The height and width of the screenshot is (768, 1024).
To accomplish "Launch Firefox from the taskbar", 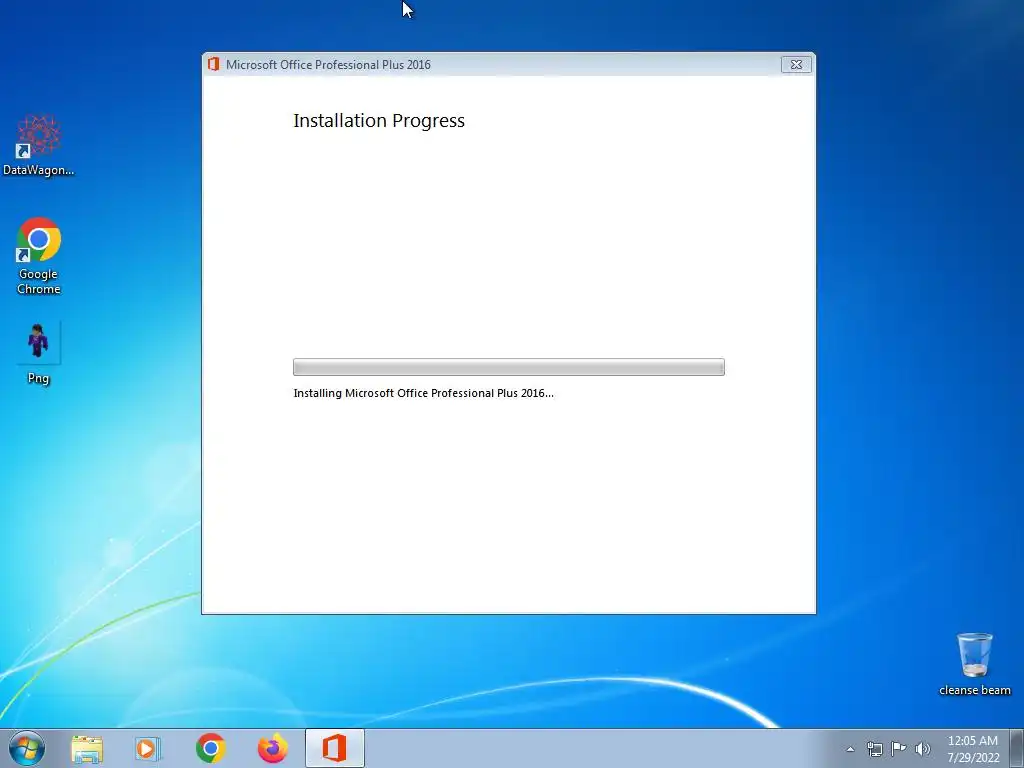I will pyautogui.click(x=272, y=748).
